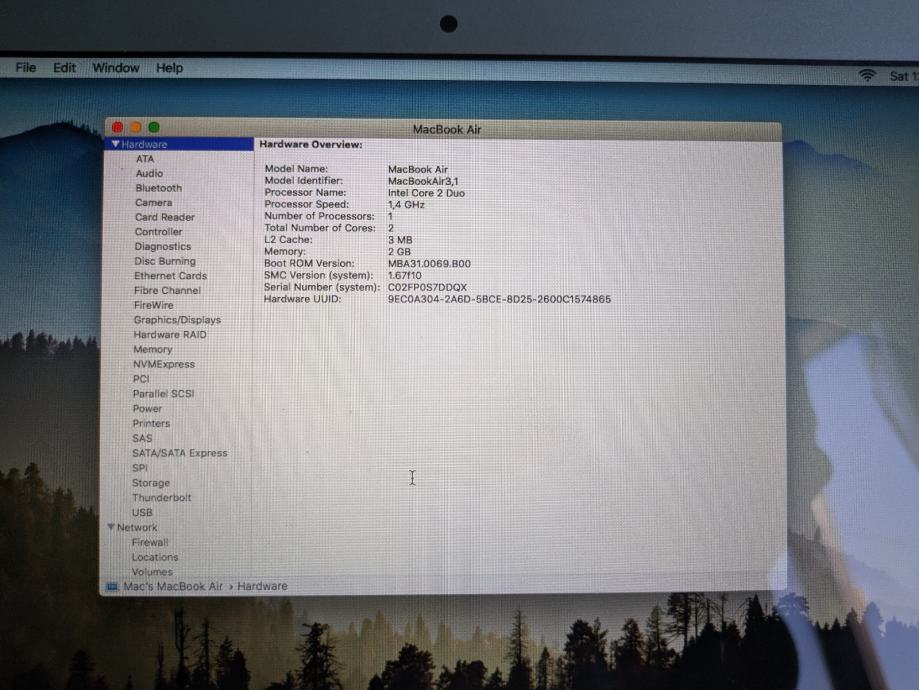Select Diagnostics in the sidebar
Viewport: 919px width, 690px height.
[x=162, y=247]
